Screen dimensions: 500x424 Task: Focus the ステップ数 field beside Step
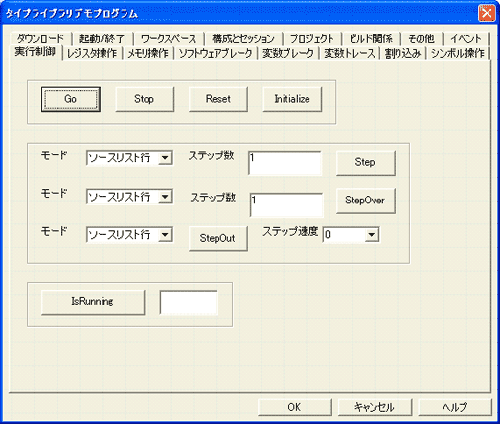tap(285, 163)
